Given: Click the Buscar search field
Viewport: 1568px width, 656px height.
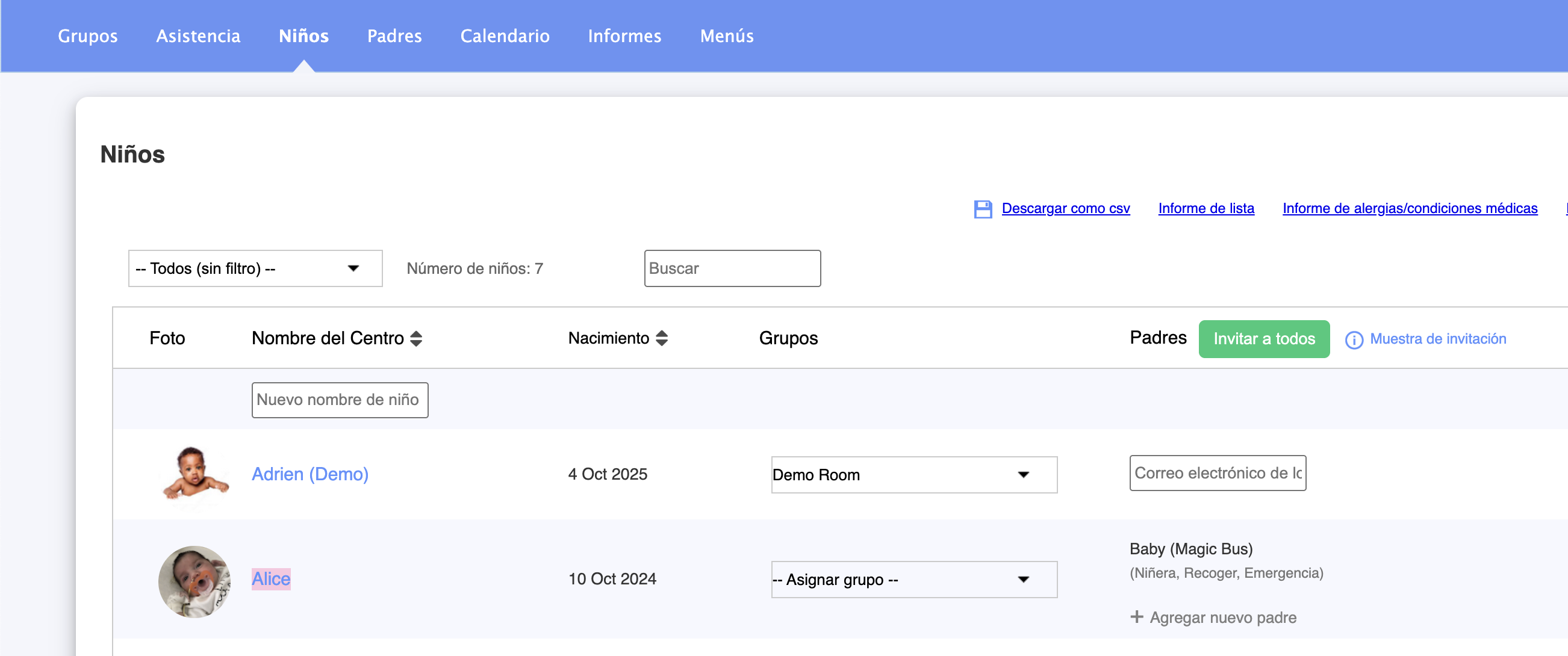Looking at the screenshot, I should (732, 268).
